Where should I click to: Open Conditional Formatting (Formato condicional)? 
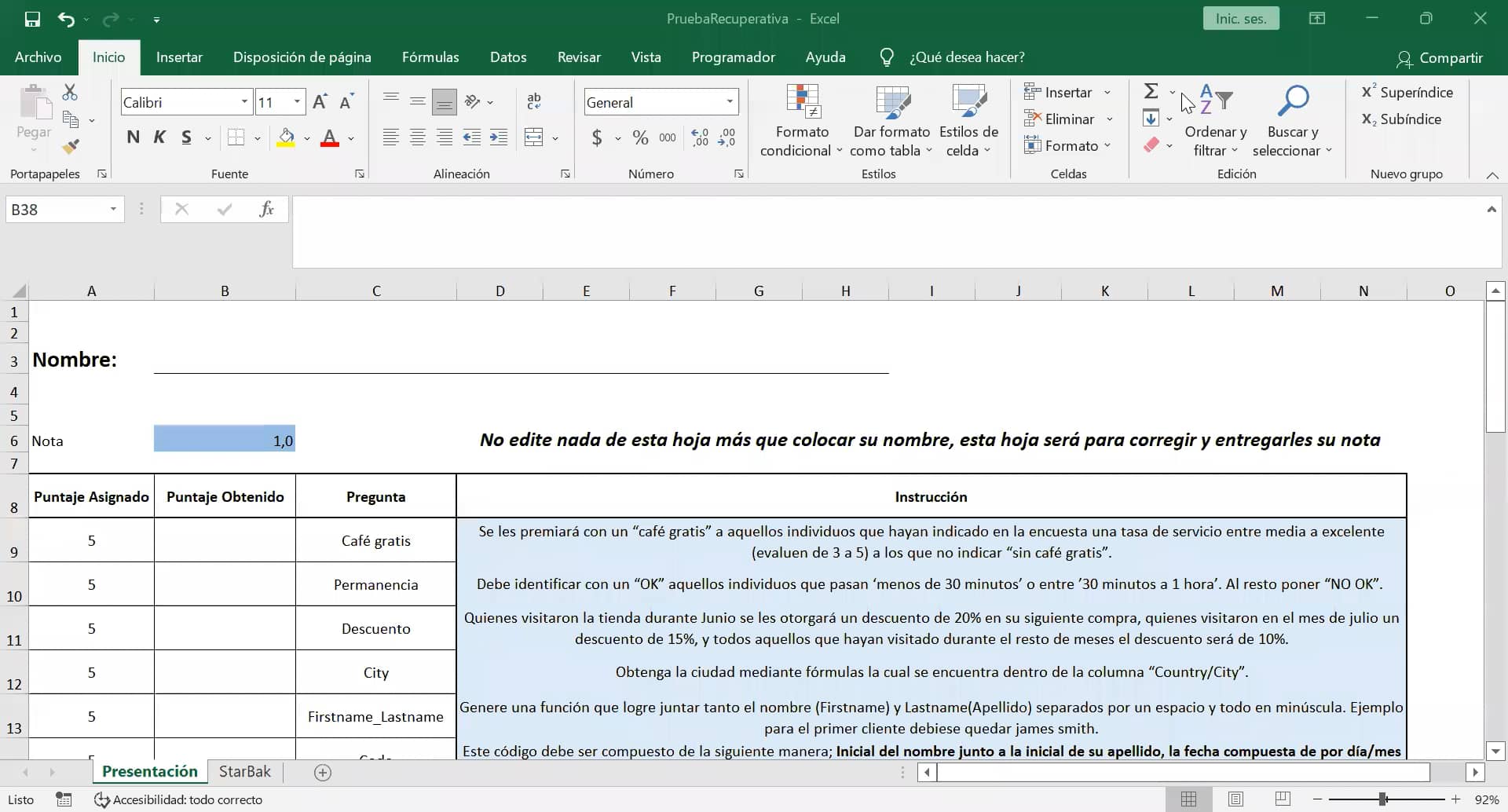[802, 120]
